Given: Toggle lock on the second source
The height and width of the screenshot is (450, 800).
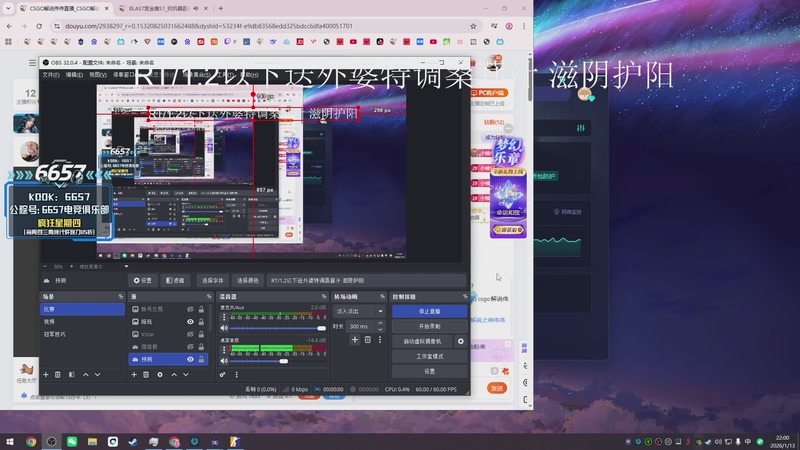Looking at the screenshot, I should pos(202,322).
